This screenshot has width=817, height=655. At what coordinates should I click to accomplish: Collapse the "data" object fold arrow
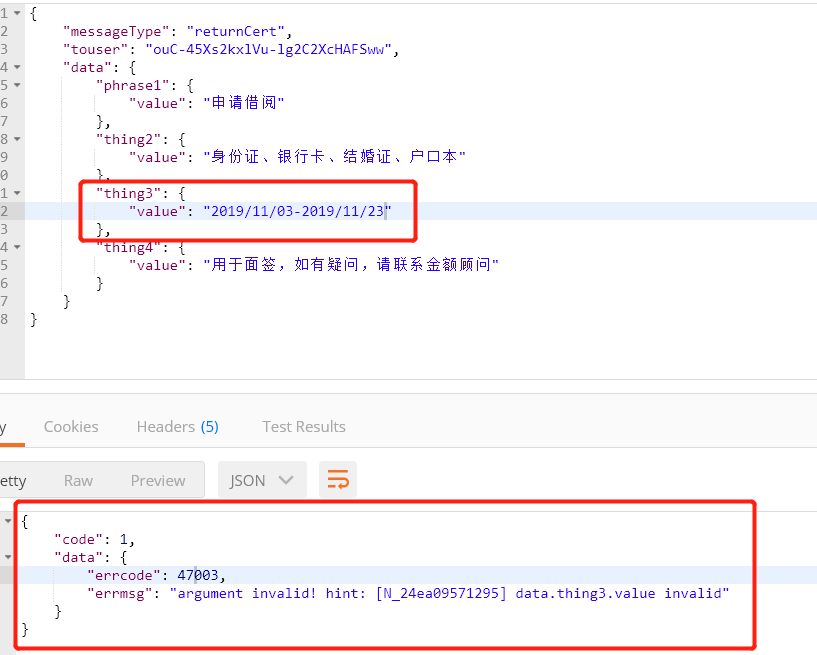17,67
